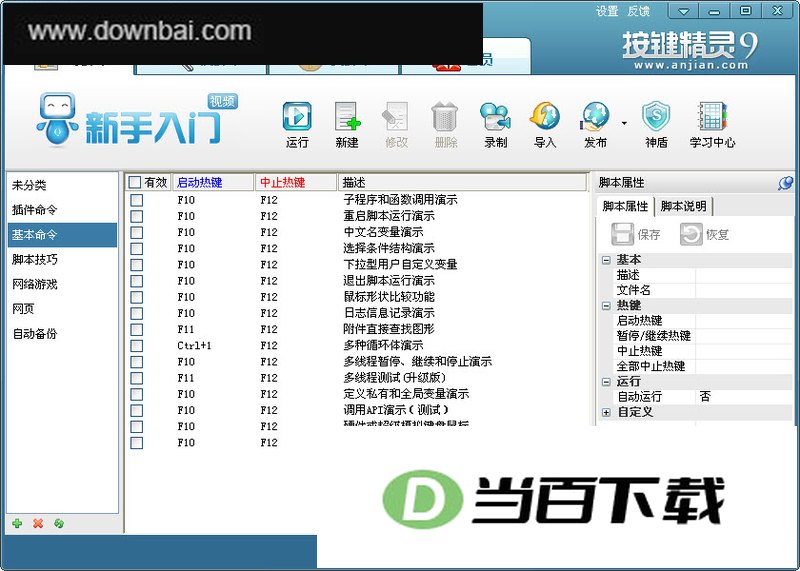
Task: Open 设置 (Settings) link in title bar
Action: pyautogui.click(x=607, y=11)
